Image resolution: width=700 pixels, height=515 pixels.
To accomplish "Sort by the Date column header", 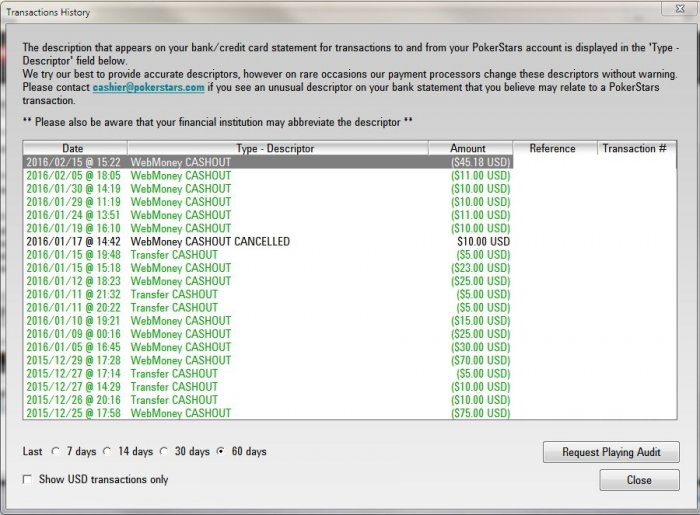I will point(75,148).
